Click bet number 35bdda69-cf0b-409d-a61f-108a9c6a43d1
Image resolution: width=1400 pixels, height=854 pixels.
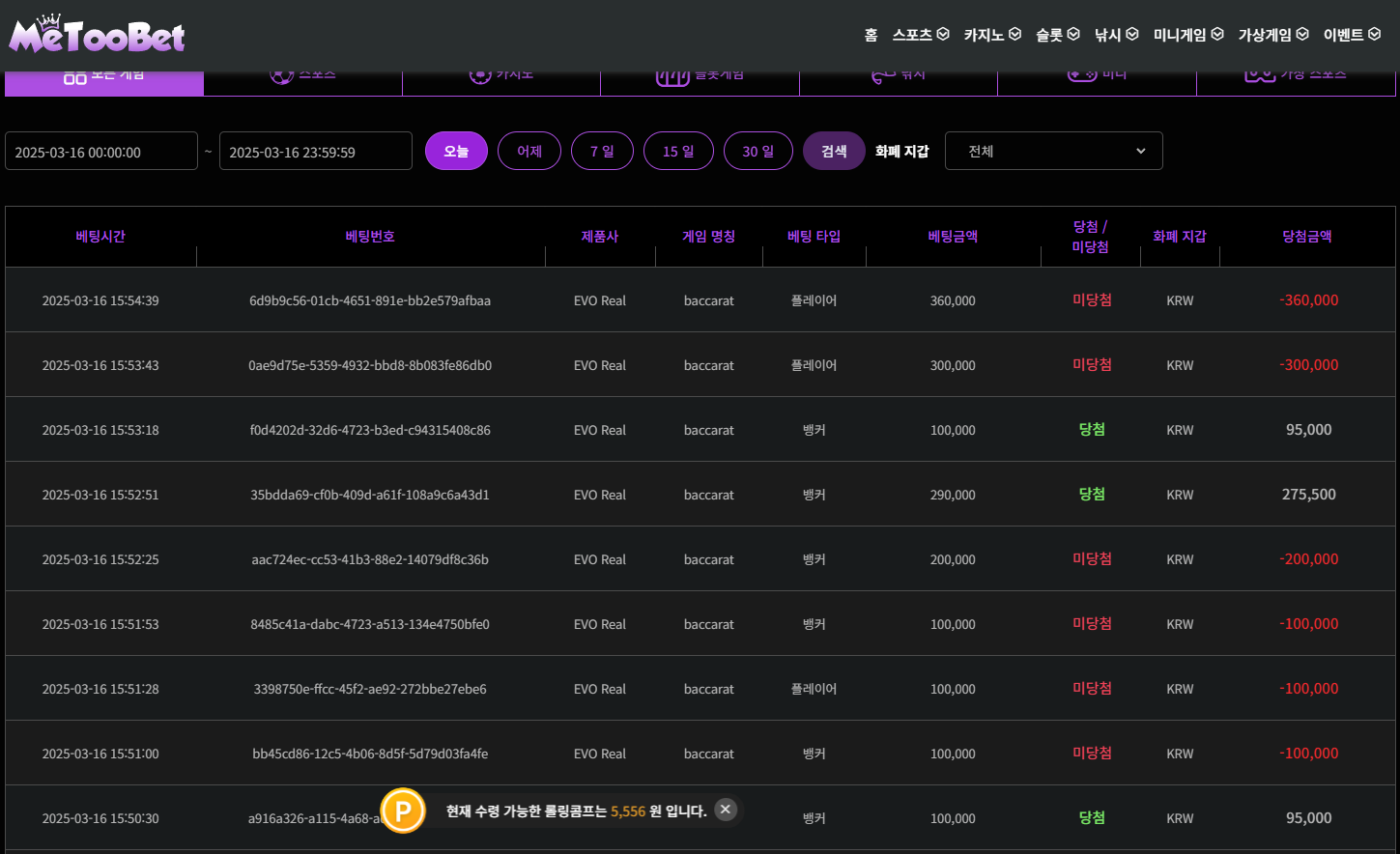[370, 495]
